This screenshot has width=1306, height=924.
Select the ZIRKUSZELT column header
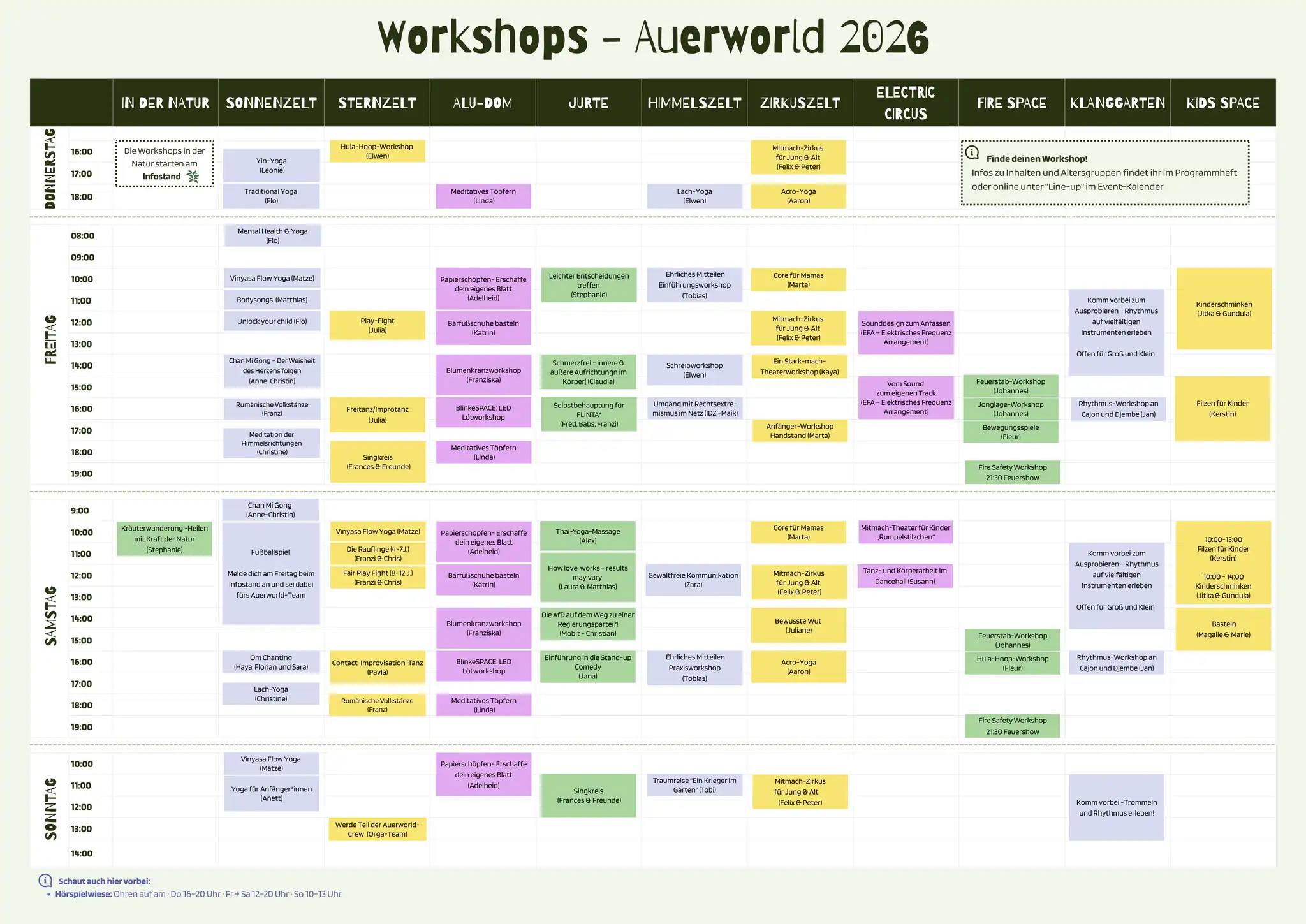tap(800, 103)
